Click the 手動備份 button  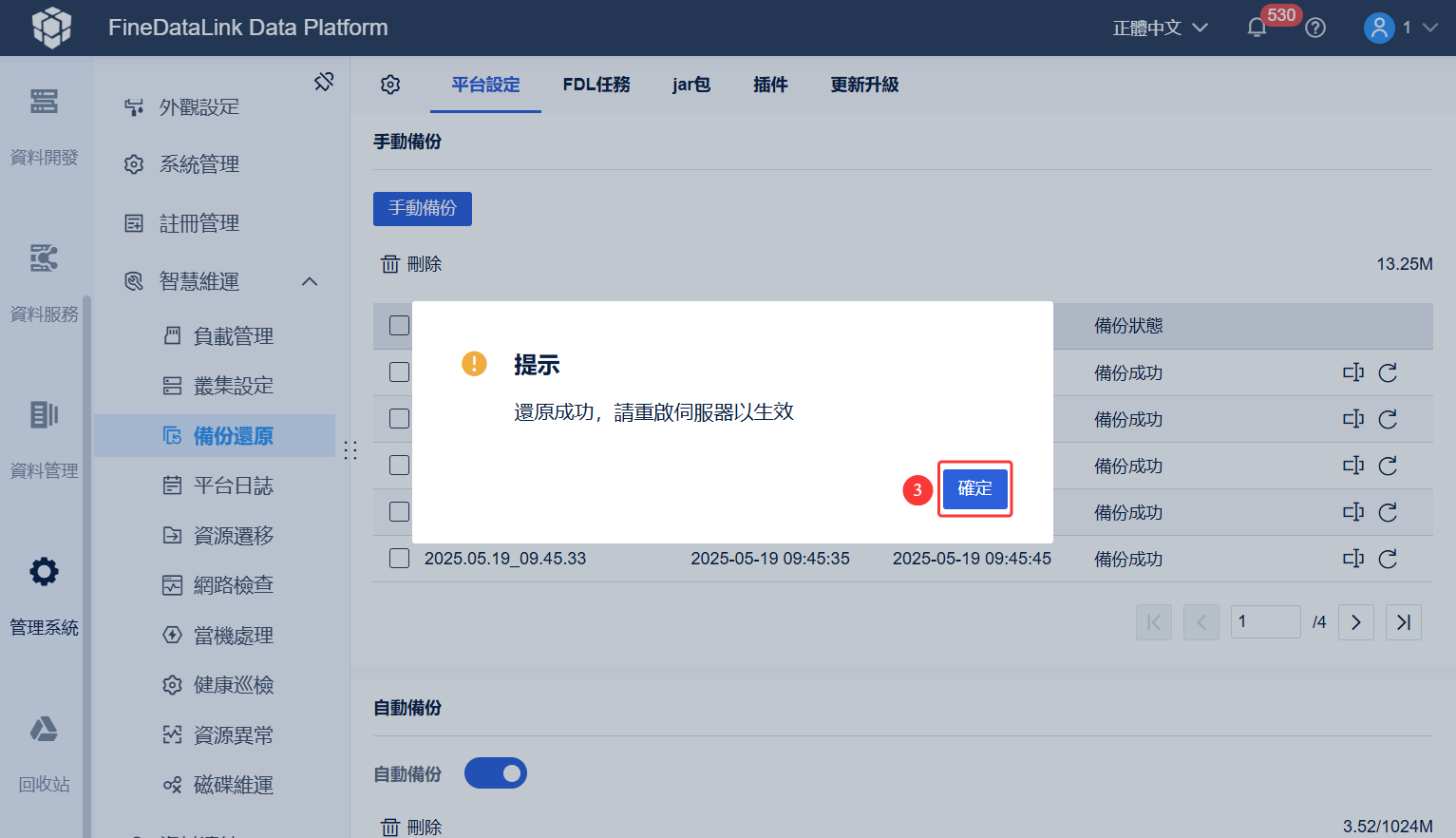(423, 209)
